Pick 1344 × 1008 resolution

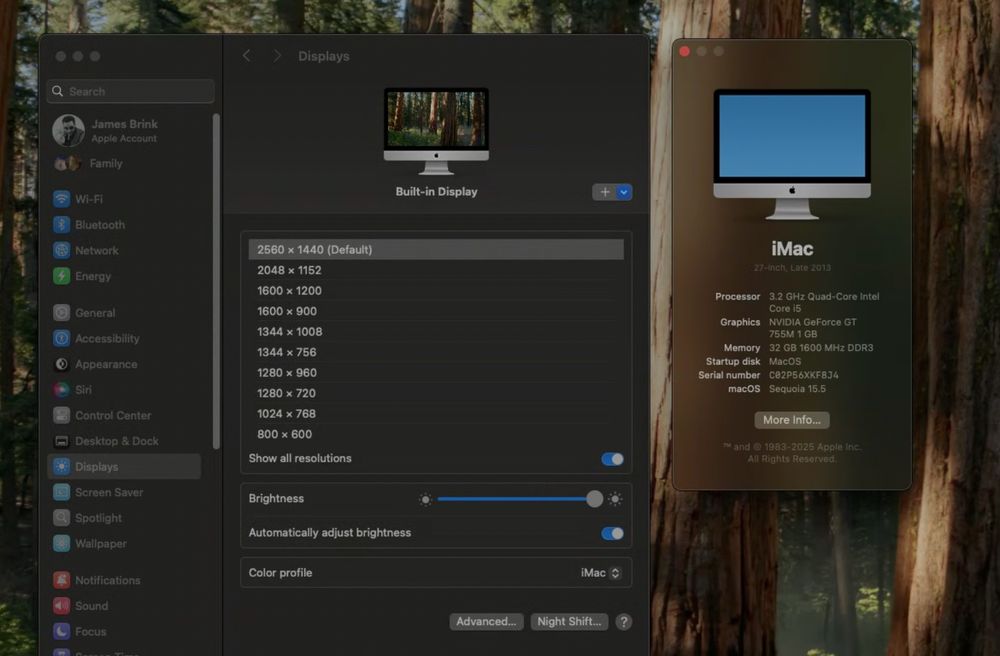pos(436,332)
